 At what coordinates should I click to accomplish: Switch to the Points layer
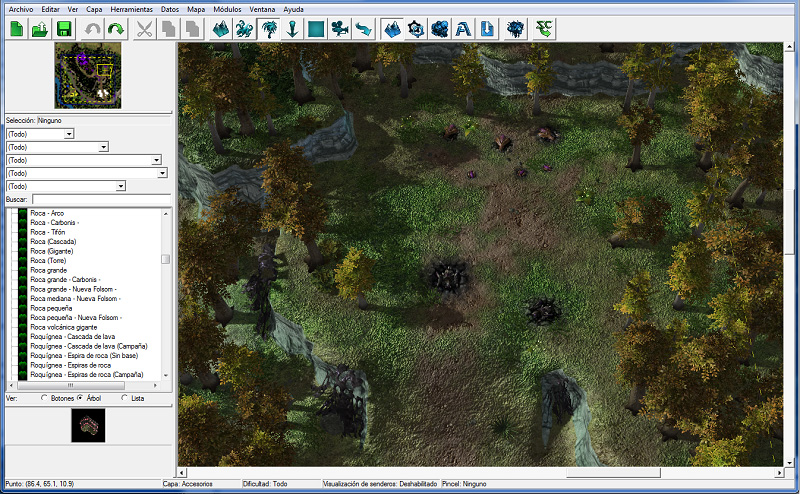(292, 29)
